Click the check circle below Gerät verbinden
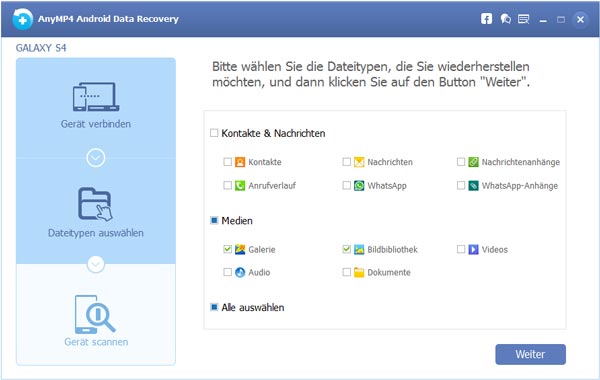Image resolution: width=600 pixels, height=380 pixels. click(96, 158)
